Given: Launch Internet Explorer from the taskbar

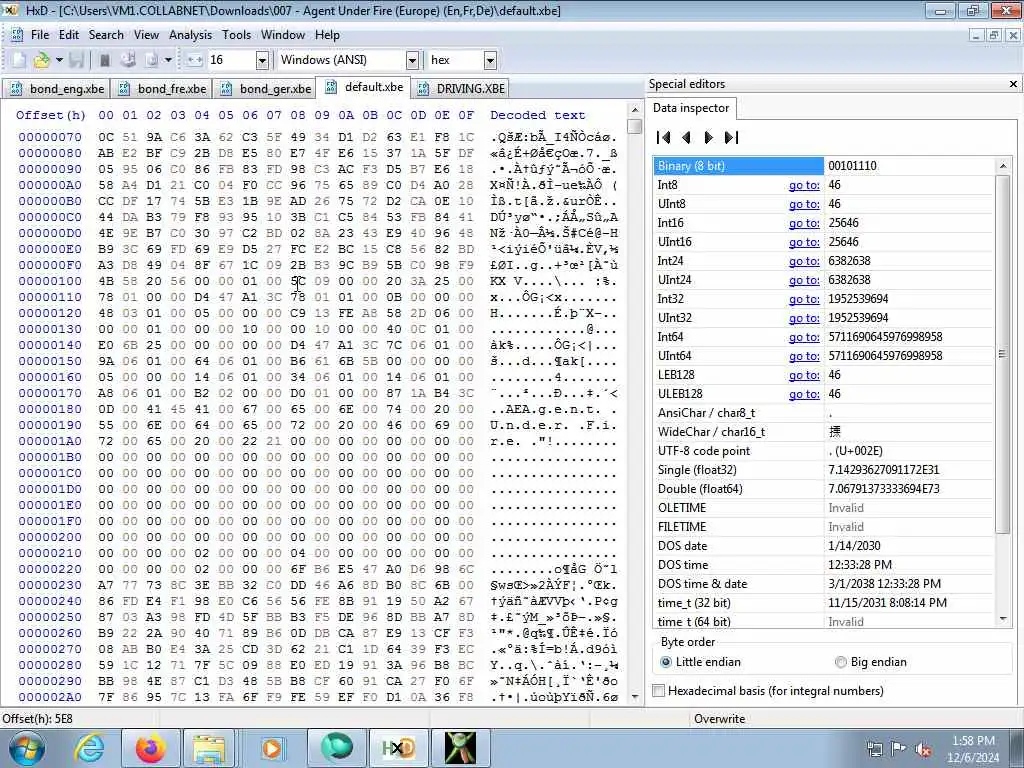Looking at the screenshot, I should (x=89, y=748).
